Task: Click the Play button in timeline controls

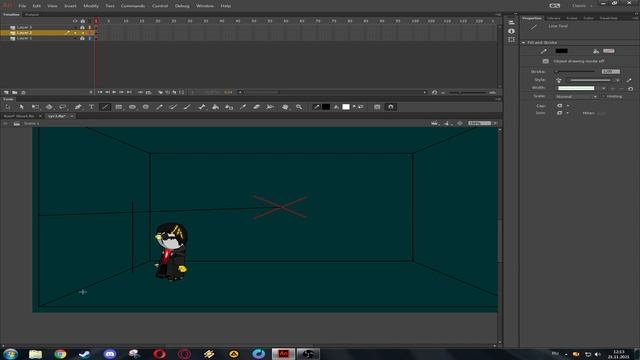Action: click(114, 93)
